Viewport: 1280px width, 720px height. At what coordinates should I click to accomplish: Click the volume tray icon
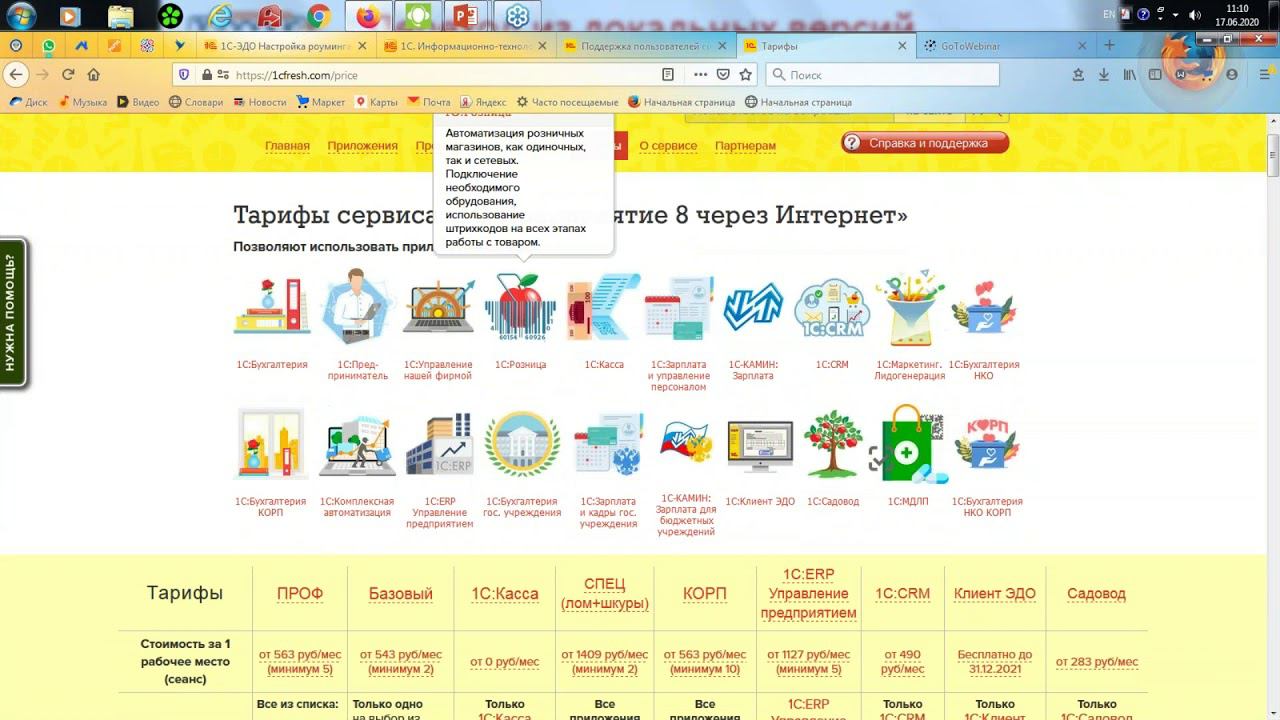[1195, 15]
